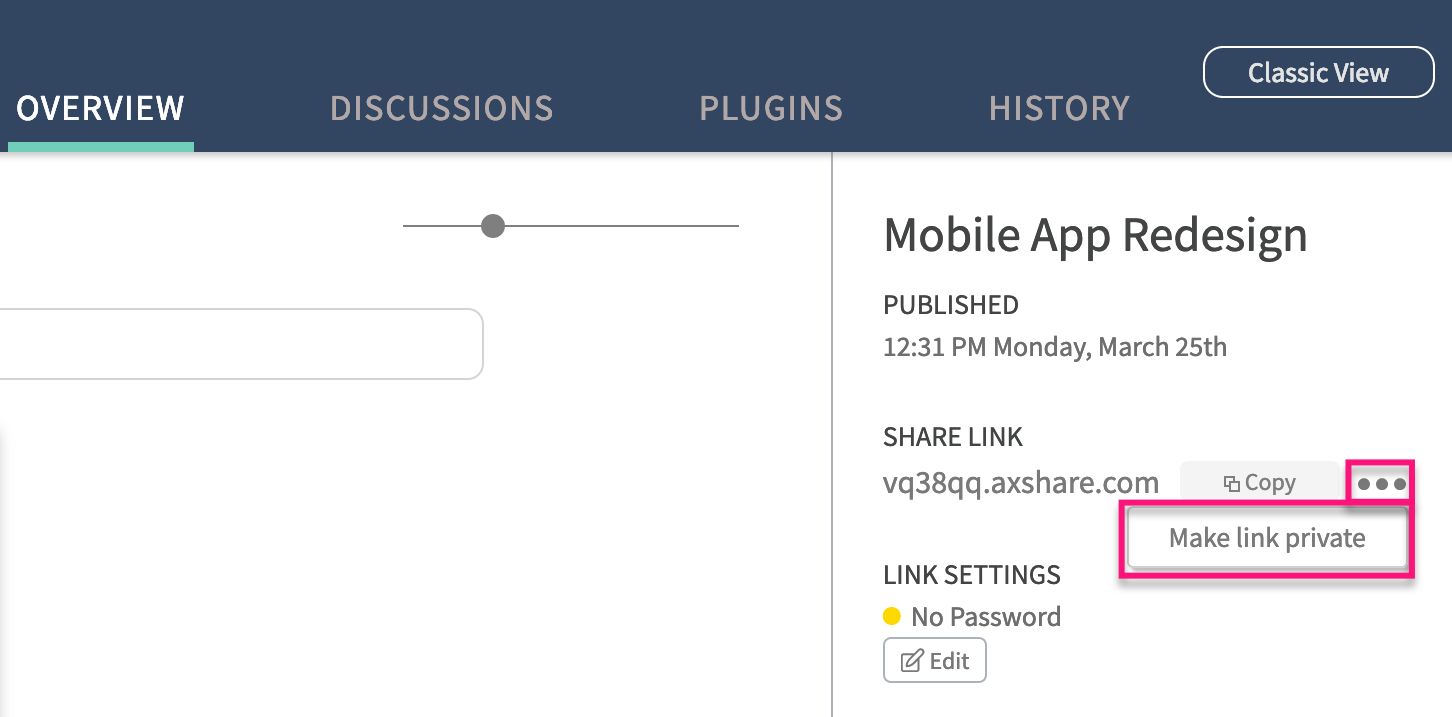Click the vq38qq.axshare.com share link
The height and width of the screenshot is (717, 1452).
pyautogui.click(x=1021, y=483)
